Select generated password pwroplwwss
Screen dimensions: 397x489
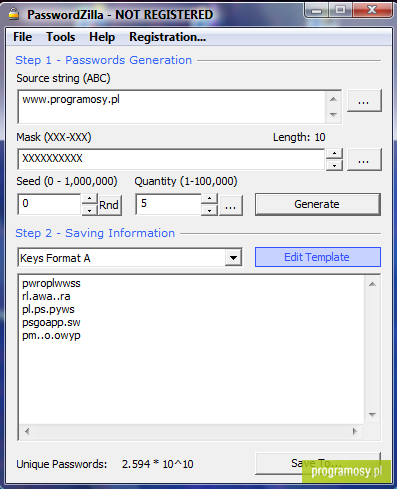point(51,283)
